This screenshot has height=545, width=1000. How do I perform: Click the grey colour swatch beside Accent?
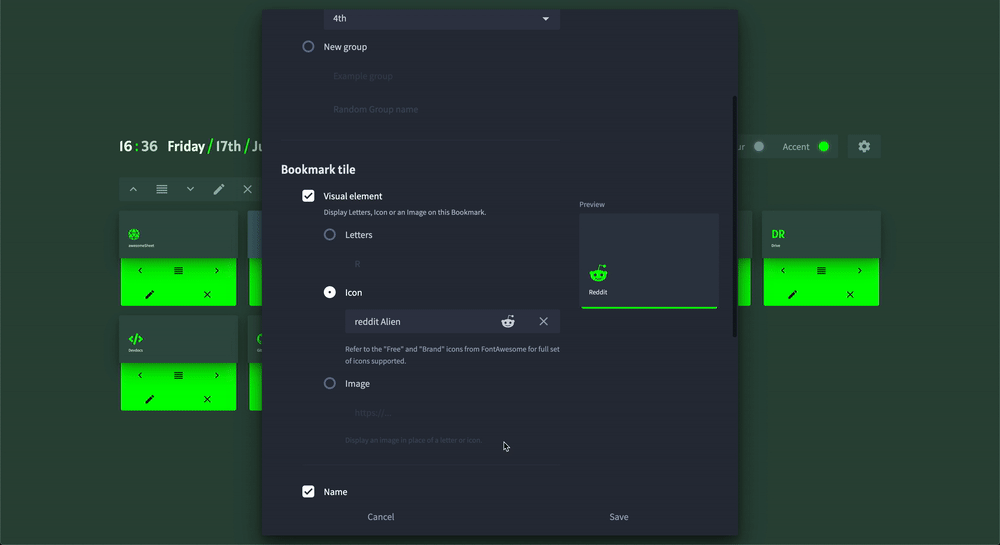pos(759,147)
